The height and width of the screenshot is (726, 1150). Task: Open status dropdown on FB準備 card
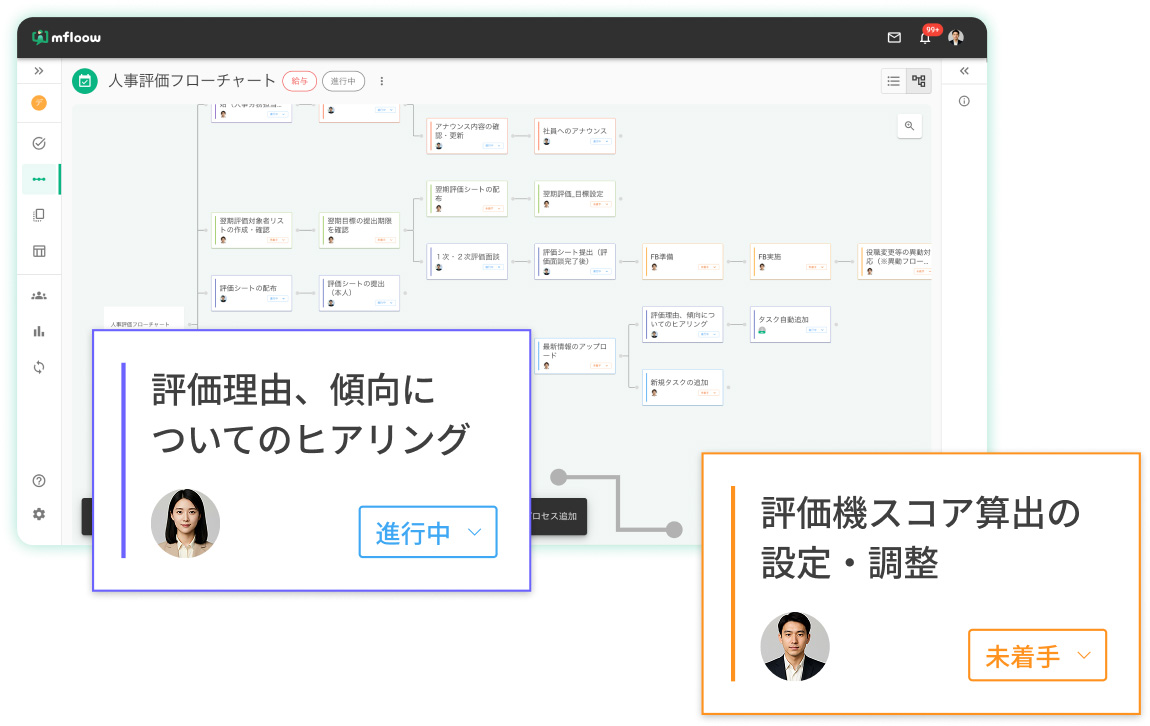pos(708,268)
